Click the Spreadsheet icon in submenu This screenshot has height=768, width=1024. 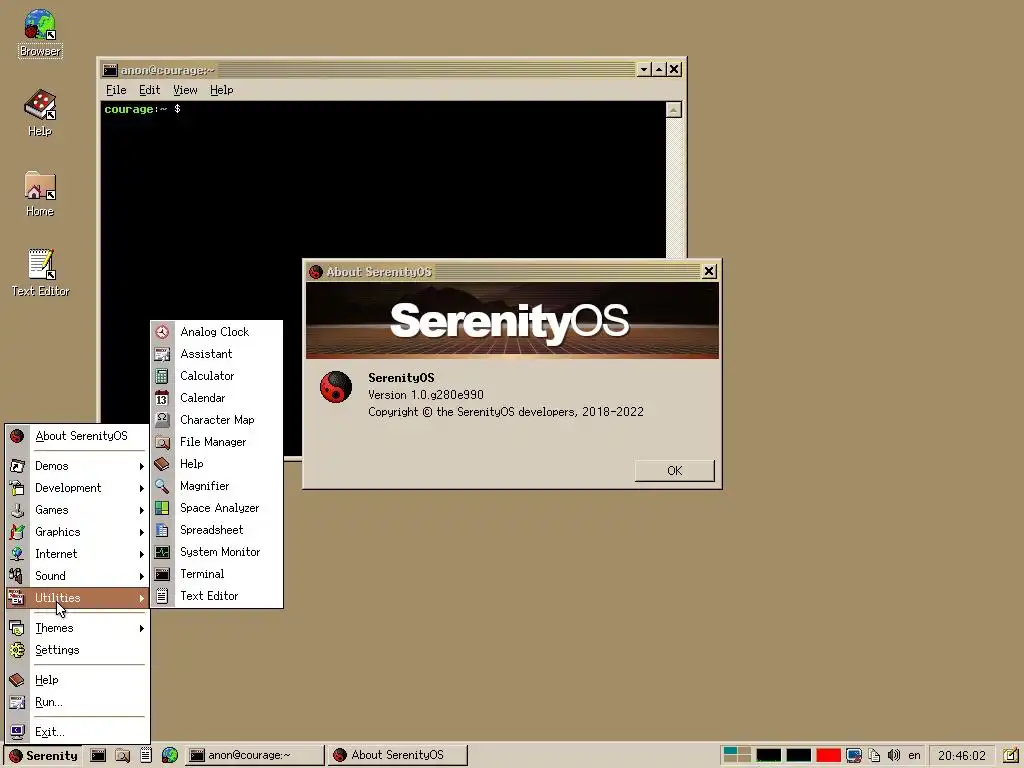(162, 530)
